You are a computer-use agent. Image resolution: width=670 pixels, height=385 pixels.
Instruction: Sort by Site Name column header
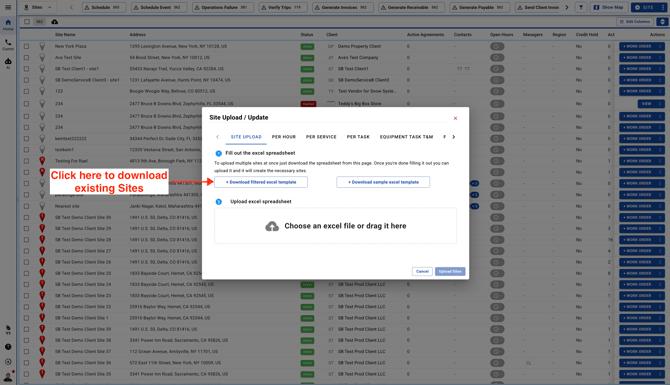coord(65,35)
